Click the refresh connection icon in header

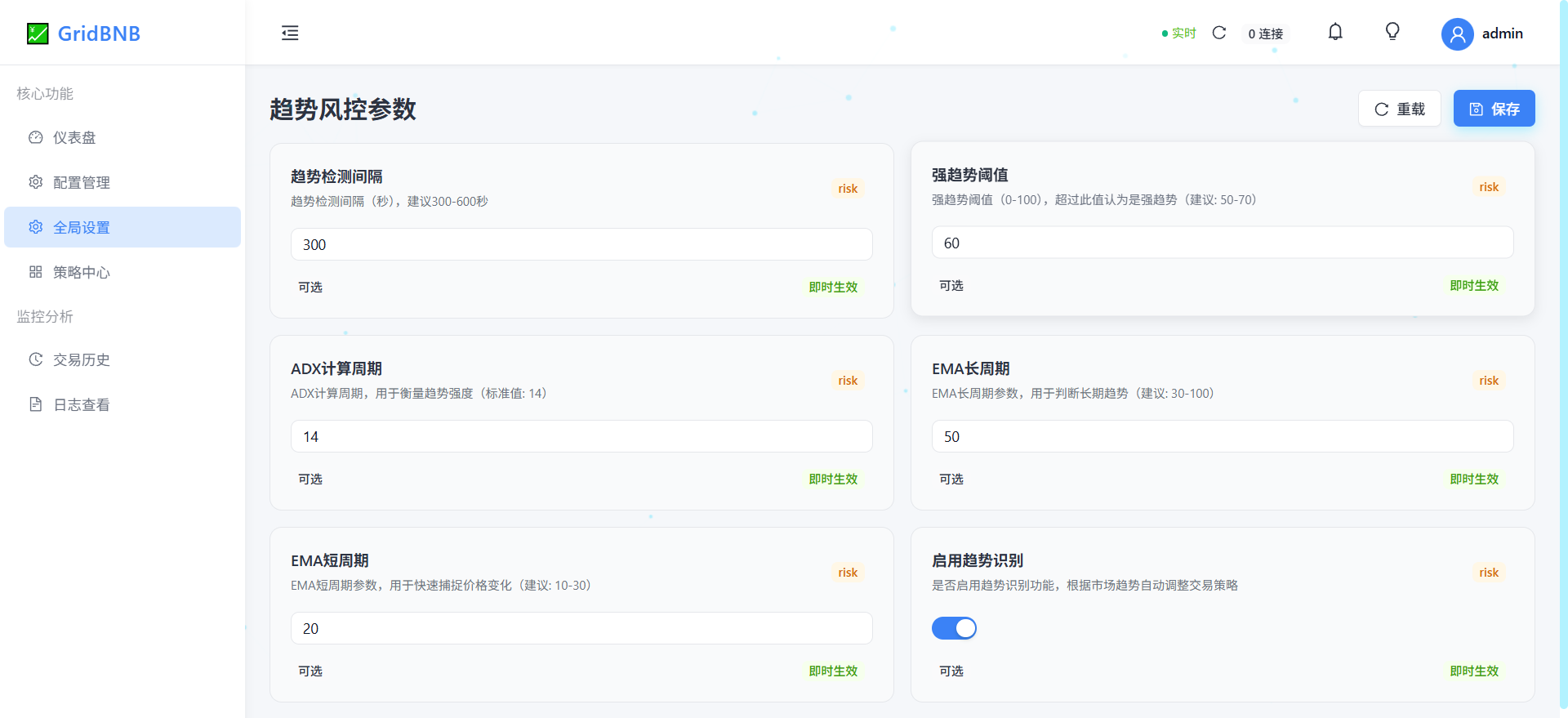click(x=1219, y=33)
